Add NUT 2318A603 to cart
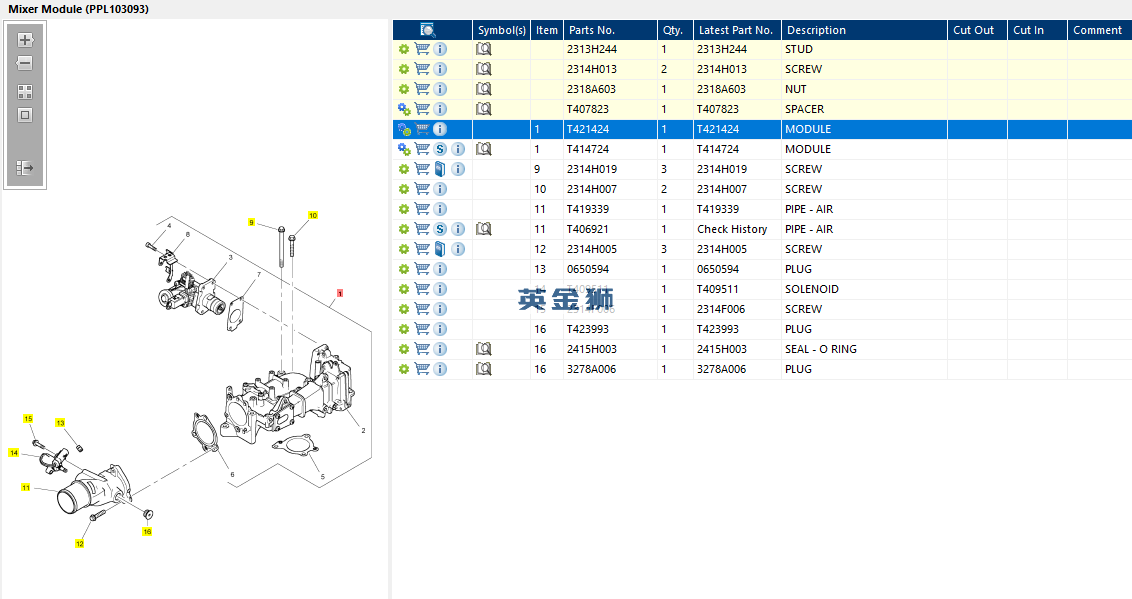This screenshot has height=599, width=1132. coord(422,89)
